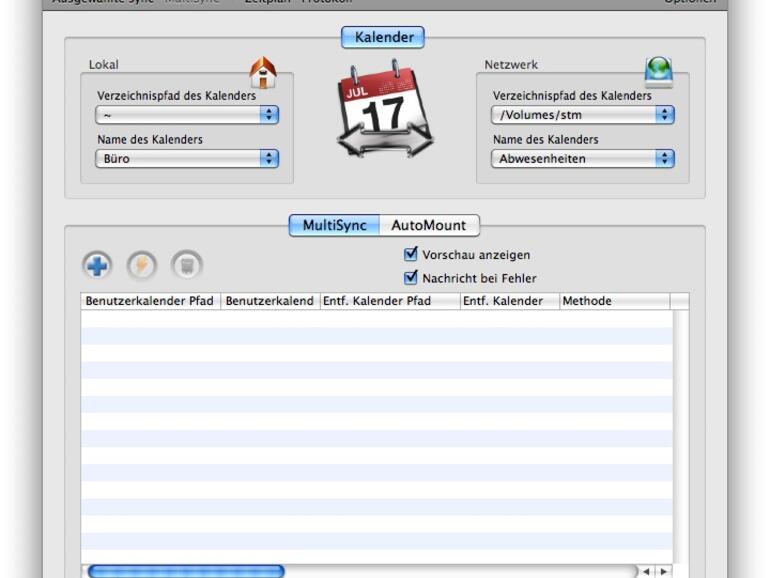Click the lightning bolt run sync icon
770x578 pixels.
click(142, 266)
